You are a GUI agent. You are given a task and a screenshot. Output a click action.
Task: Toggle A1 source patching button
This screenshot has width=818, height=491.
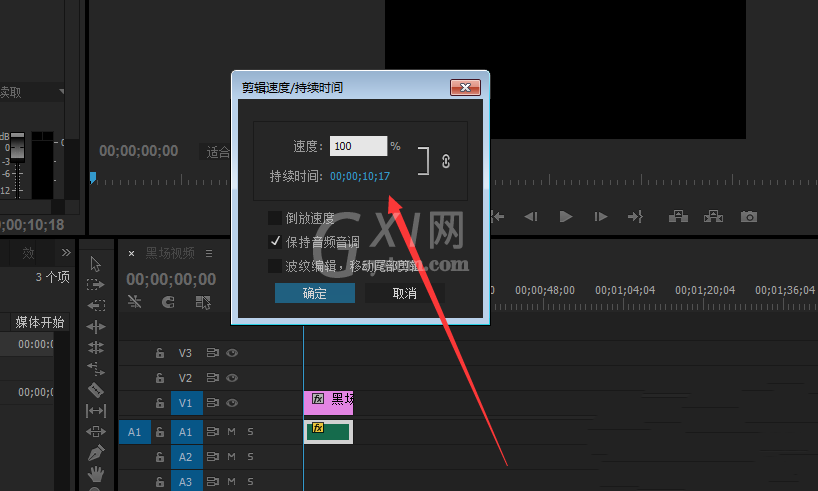tap(135, 432)
